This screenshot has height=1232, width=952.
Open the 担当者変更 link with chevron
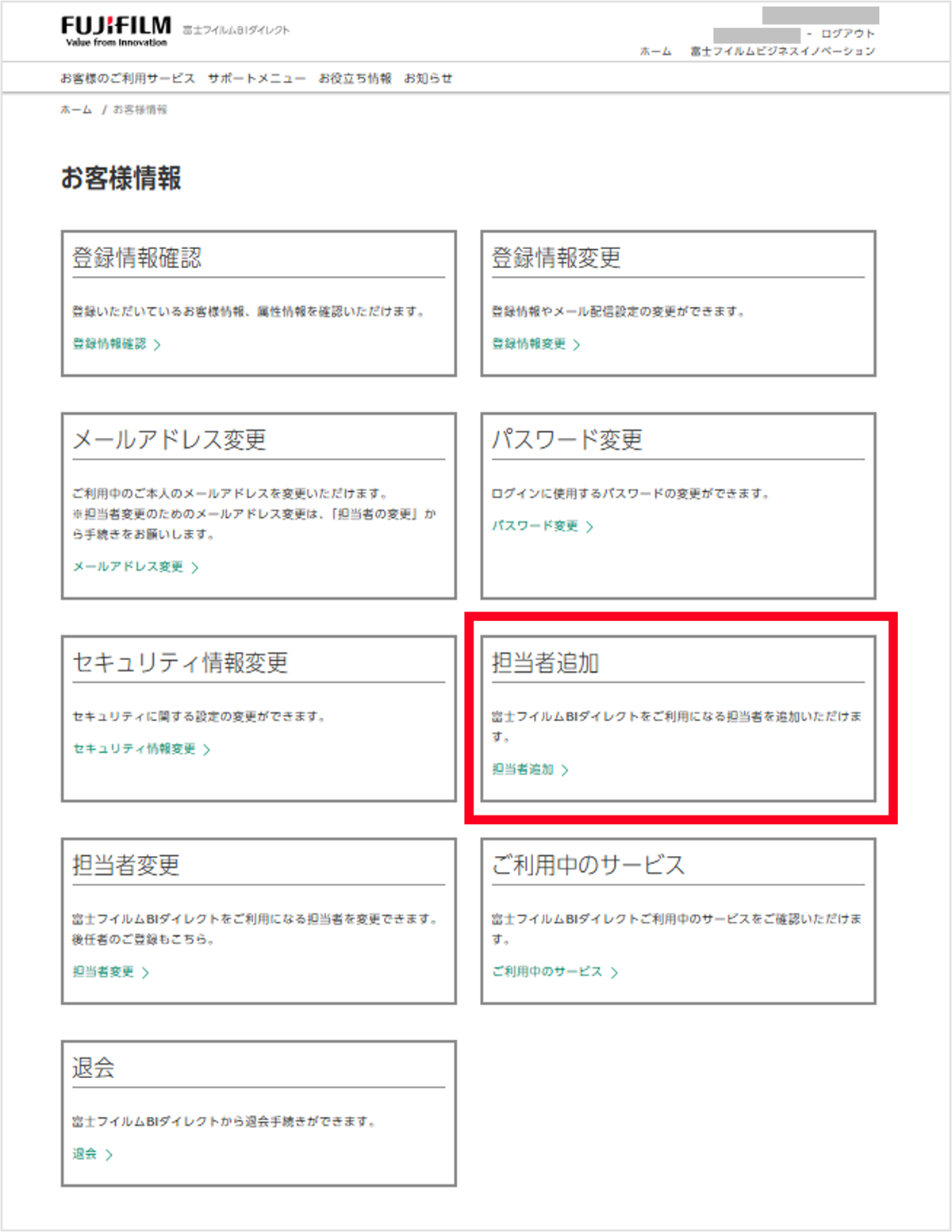click(x=110, y=972)
